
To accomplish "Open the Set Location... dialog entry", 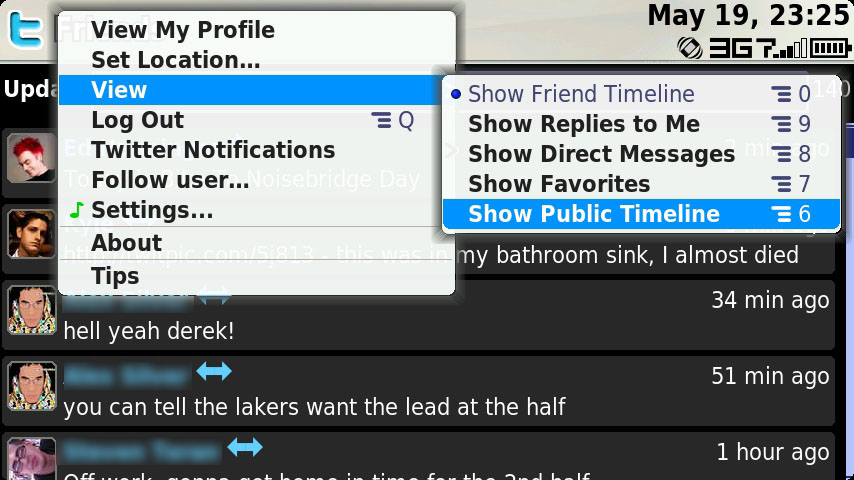I will click(257, 60).
